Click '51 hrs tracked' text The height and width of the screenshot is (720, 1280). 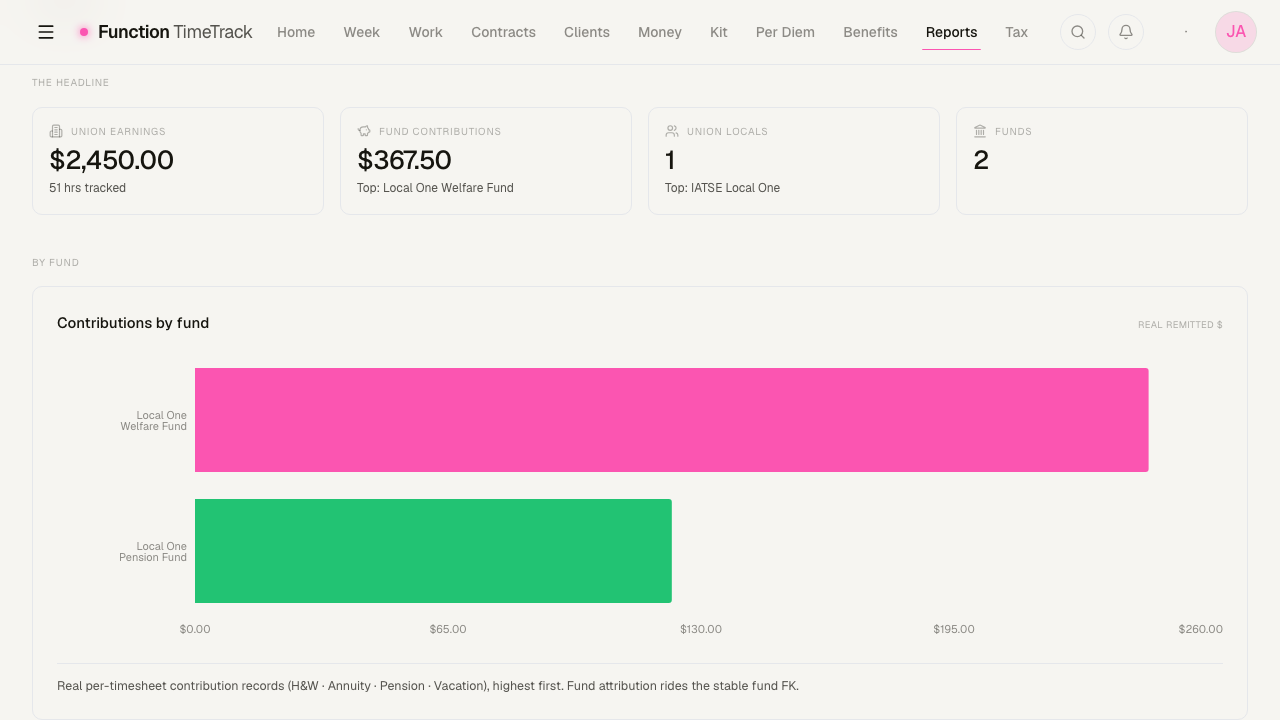click(88, 188)
